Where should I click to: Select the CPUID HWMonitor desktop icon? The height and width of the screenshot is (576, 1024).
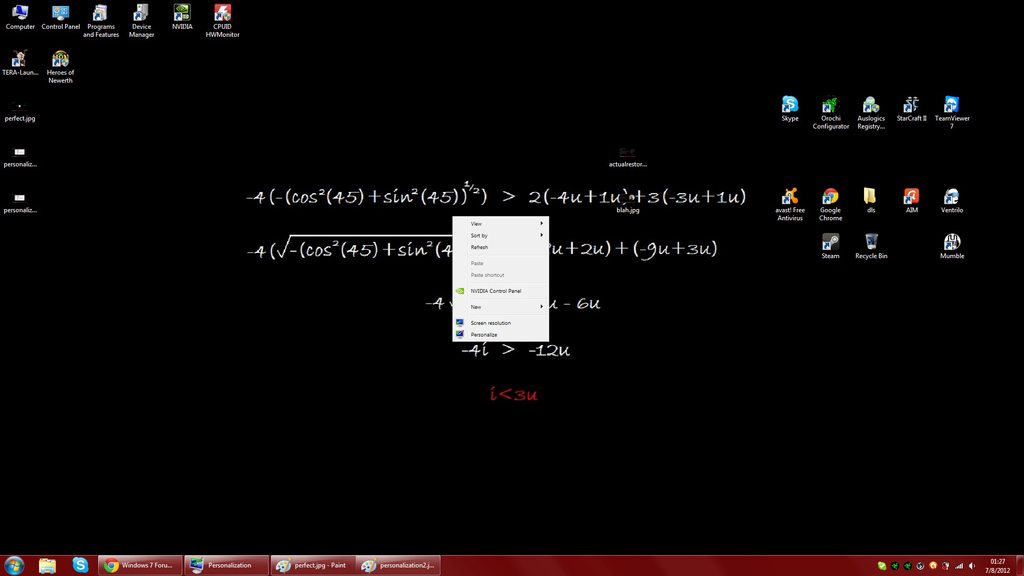[222, 22]
